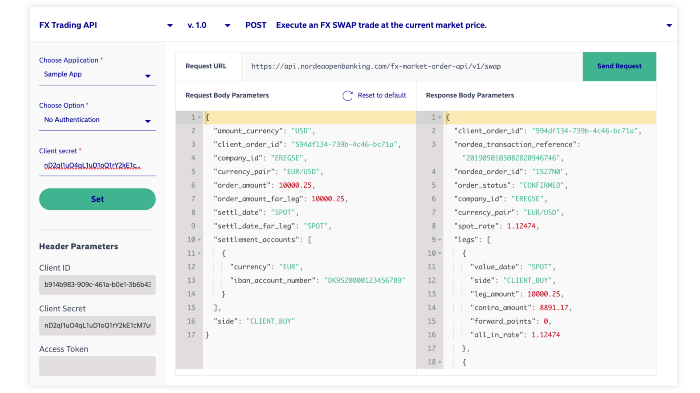Viewport: 700px width, 393px height.
Task: Open the Choose Application Sample App dropdown
Action: (97, 75)
